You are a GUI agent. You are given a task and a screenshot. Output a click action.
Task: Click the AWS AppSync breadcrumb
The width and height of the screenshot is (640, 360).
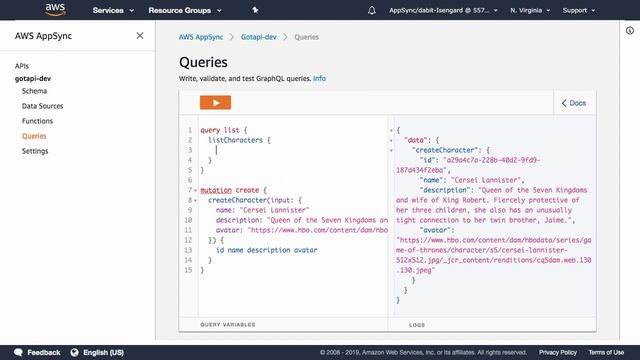point(201,37)
